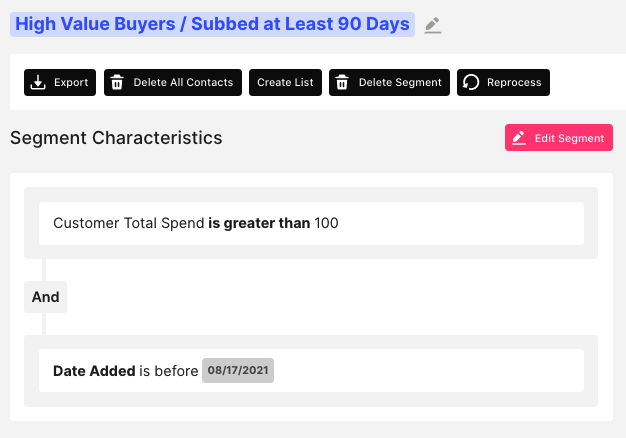Select the Date Added condition row
Viewport: 626px width, 438px height.
[x=311, y=370]
